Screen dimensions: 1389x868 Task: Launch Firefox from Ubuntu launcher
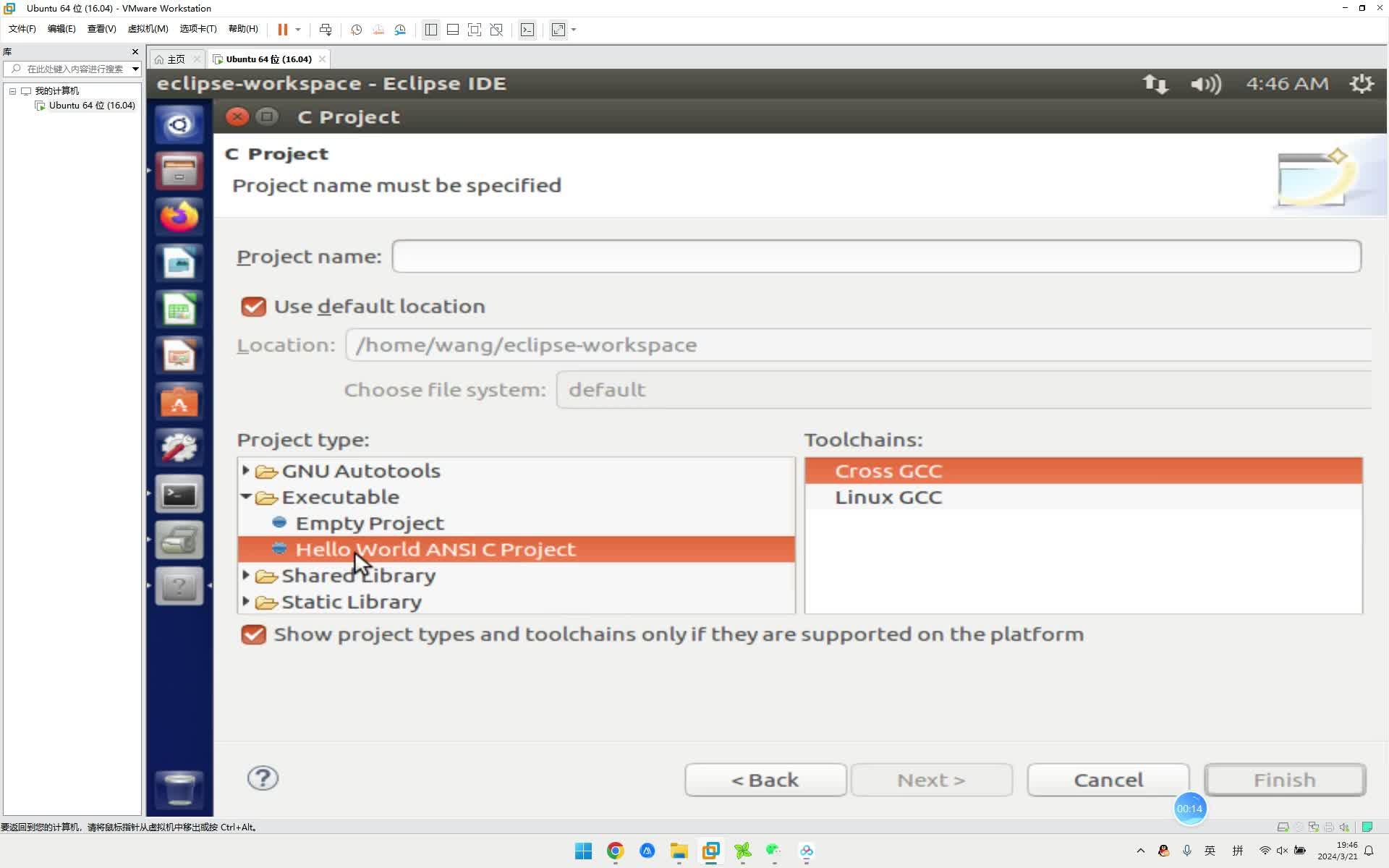click(x=179, y=217)
